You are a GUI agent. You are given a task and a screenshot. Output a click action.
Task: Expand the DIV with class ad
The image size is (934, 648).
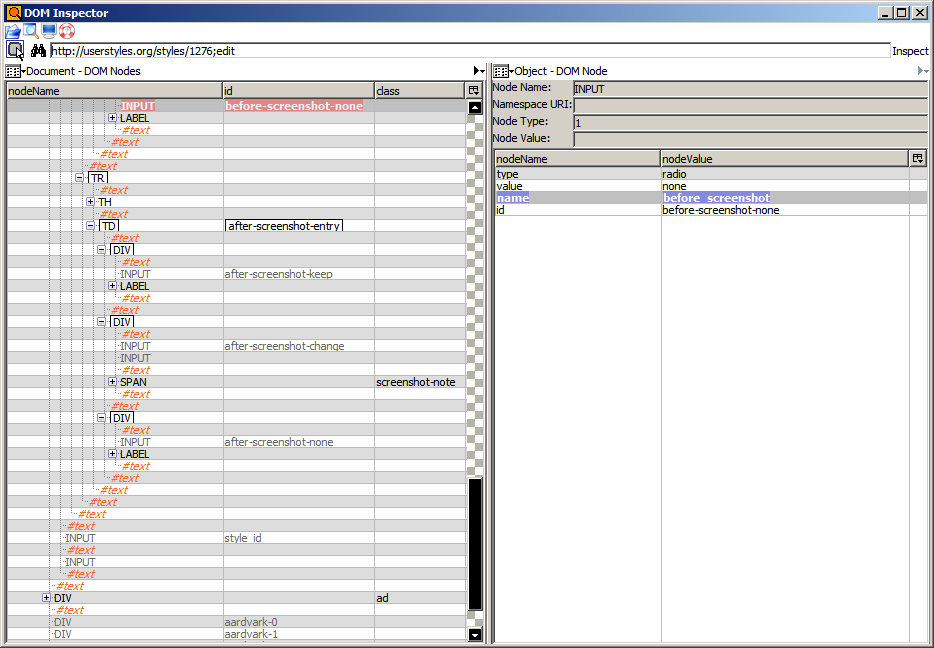click(x=46, y=597)
